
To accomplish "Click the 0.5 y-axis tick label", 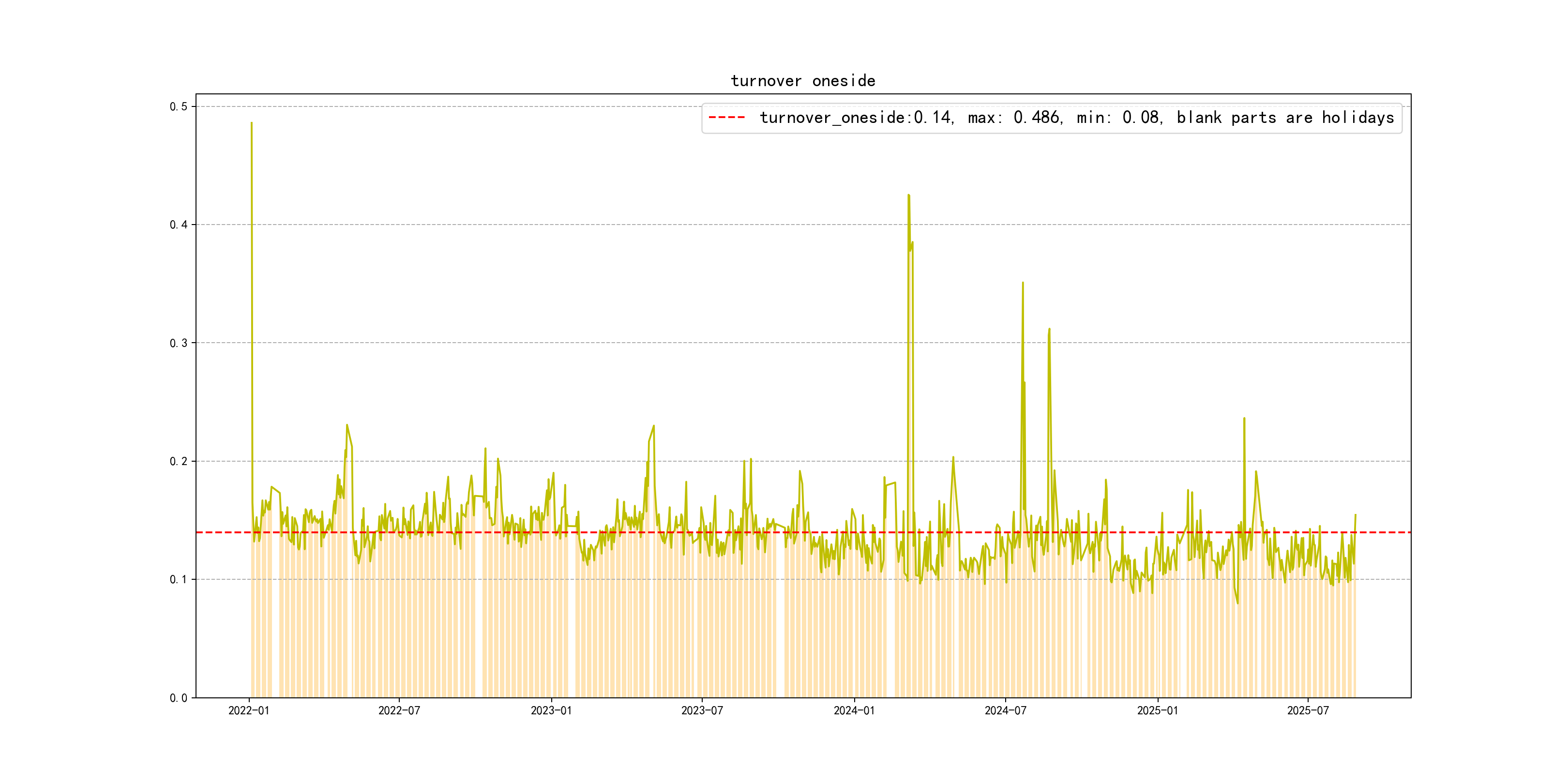I will pyautogui.click(x=179, y=106).
